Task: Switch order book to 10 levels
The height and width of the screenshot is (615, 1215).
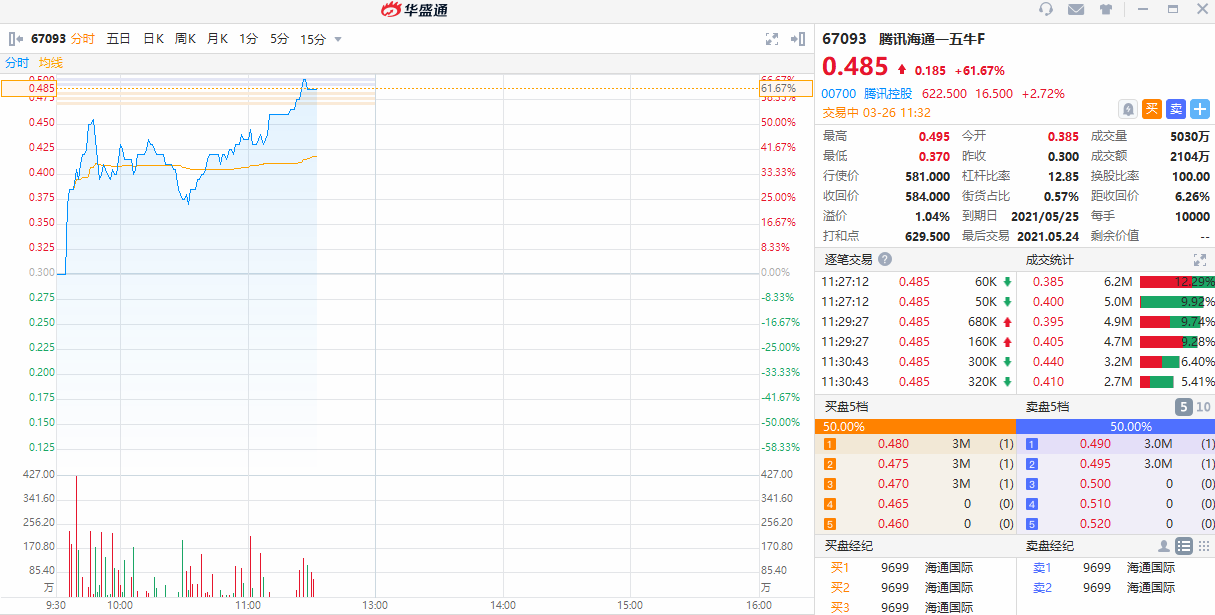Action: point(1203,407)
